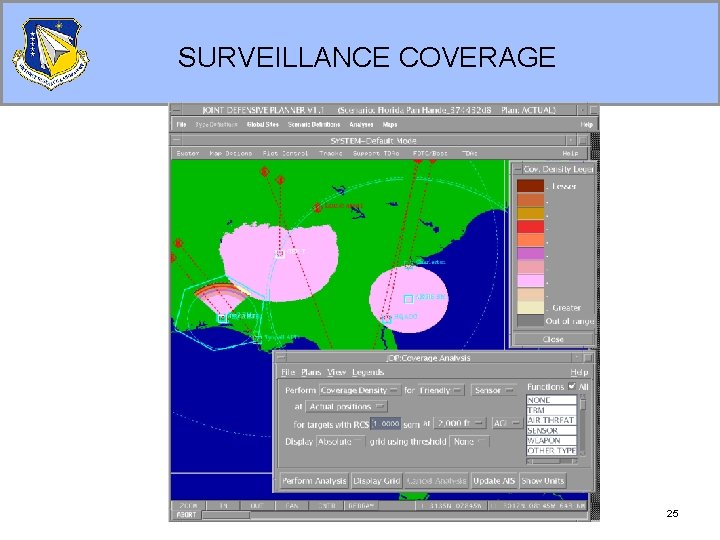Open File menu in Joint Defensive Planner
720x540 pixels.
click(181, 124)
